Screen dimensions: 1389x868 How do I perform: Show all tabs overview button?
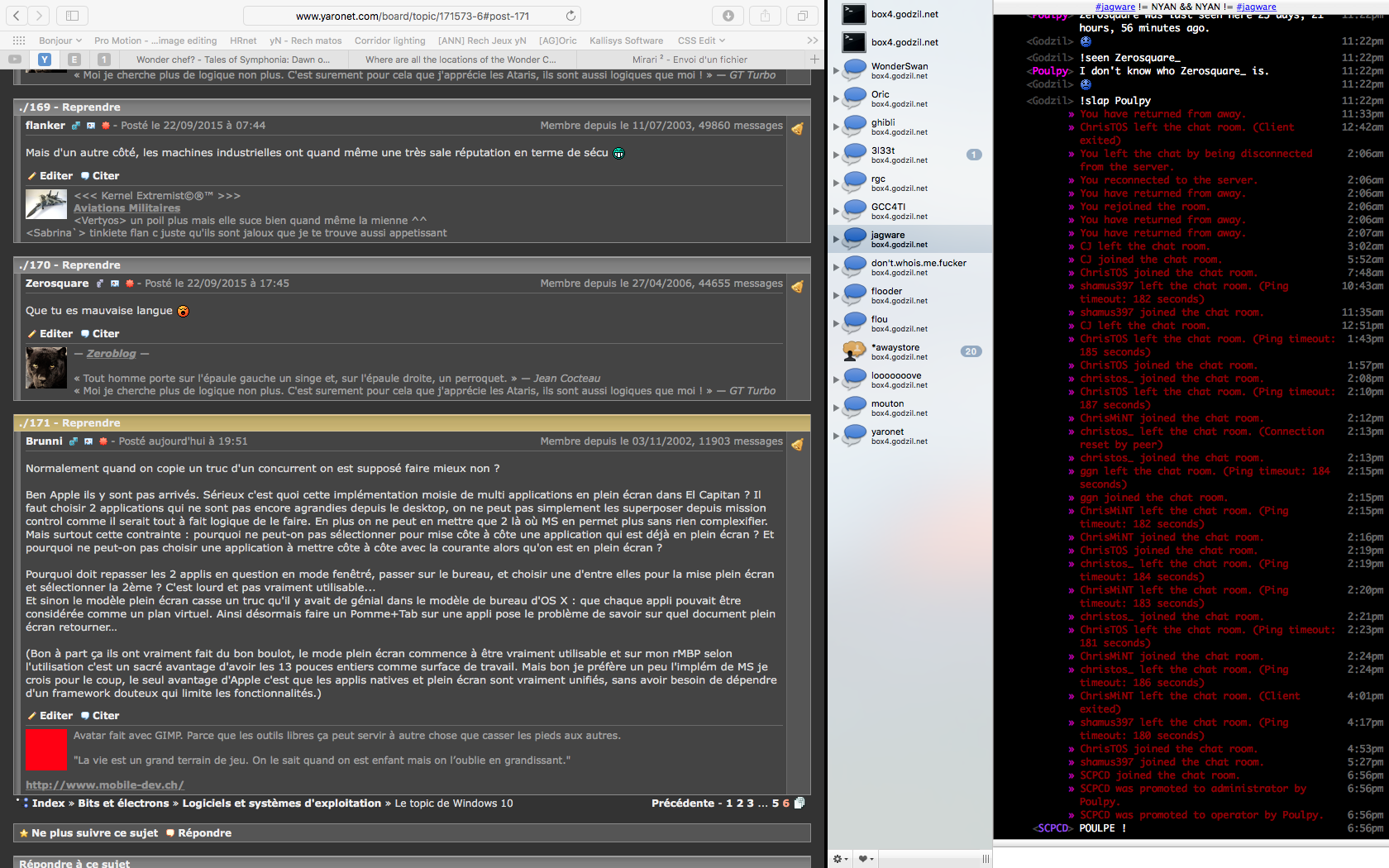click(x=802, y=16)
